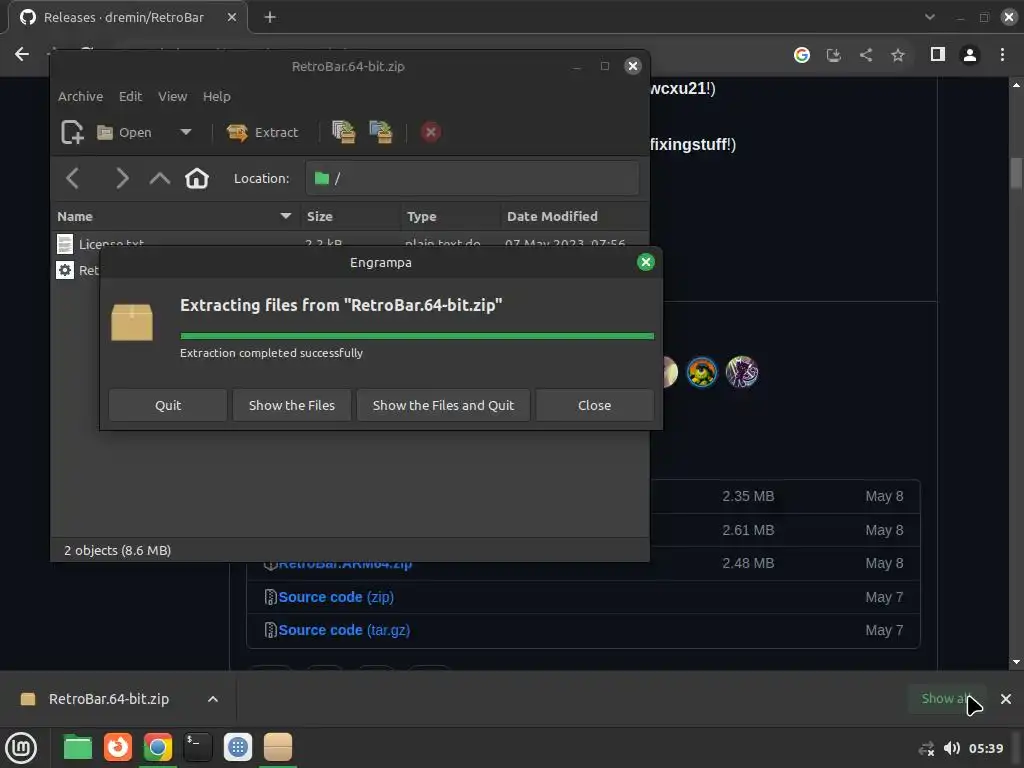Click the Chrome icon in taskbar
The height and width of the screenshot is (768, 1024).
(157, 747)
